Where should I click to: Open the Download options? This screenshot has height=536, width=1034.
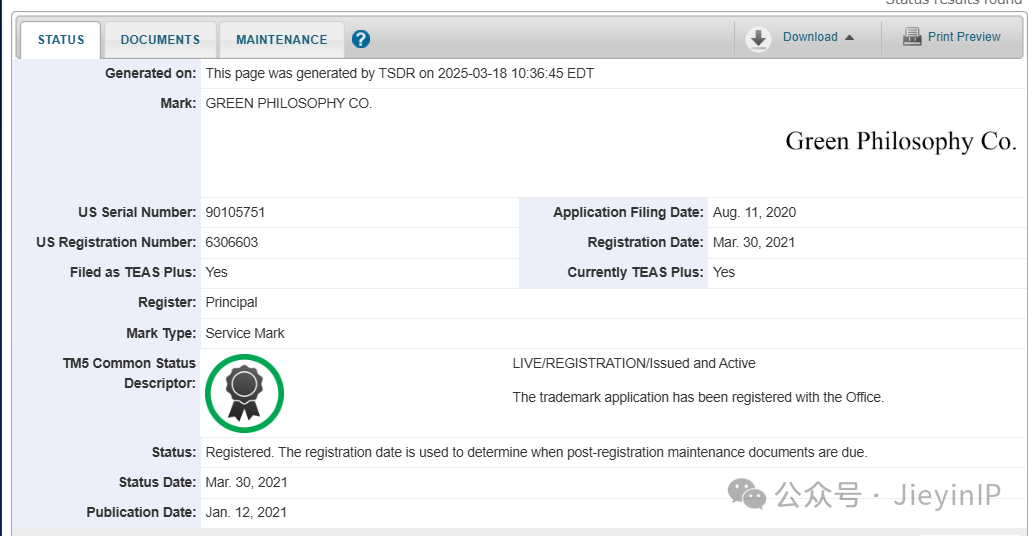pyautogui.click(x=810, y=37)
